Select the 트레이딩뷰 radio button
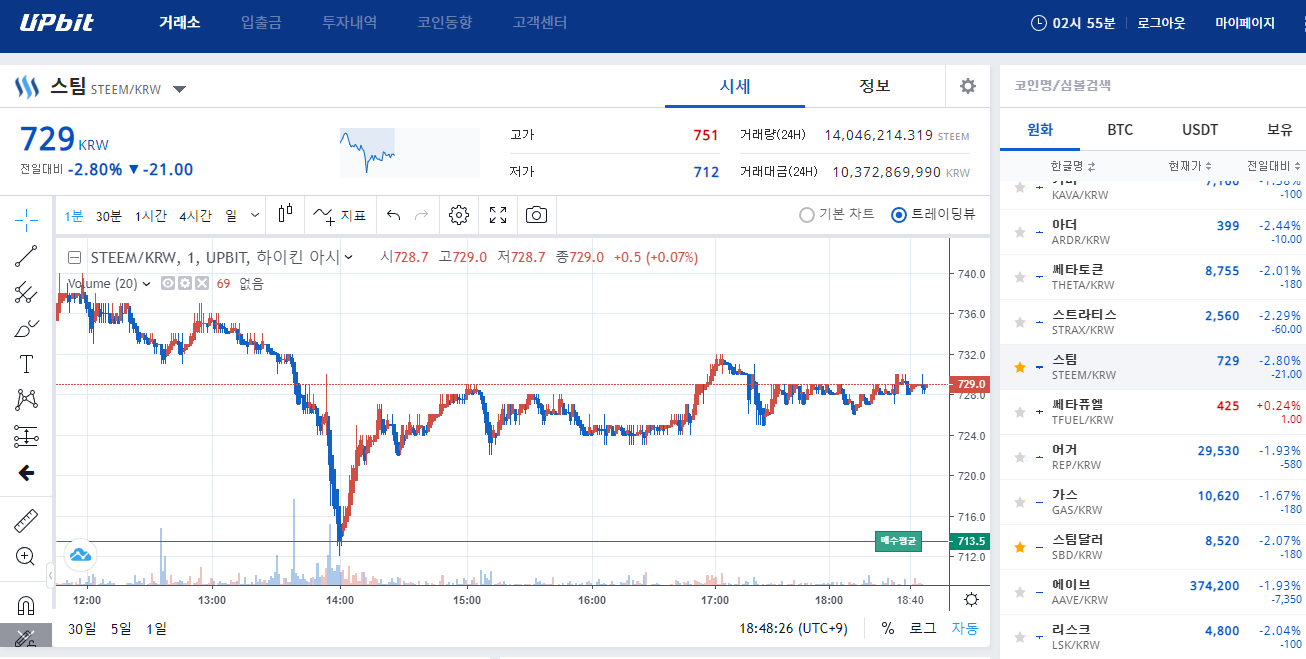Viewport: 1306px width, 659px height. (898, 214)
